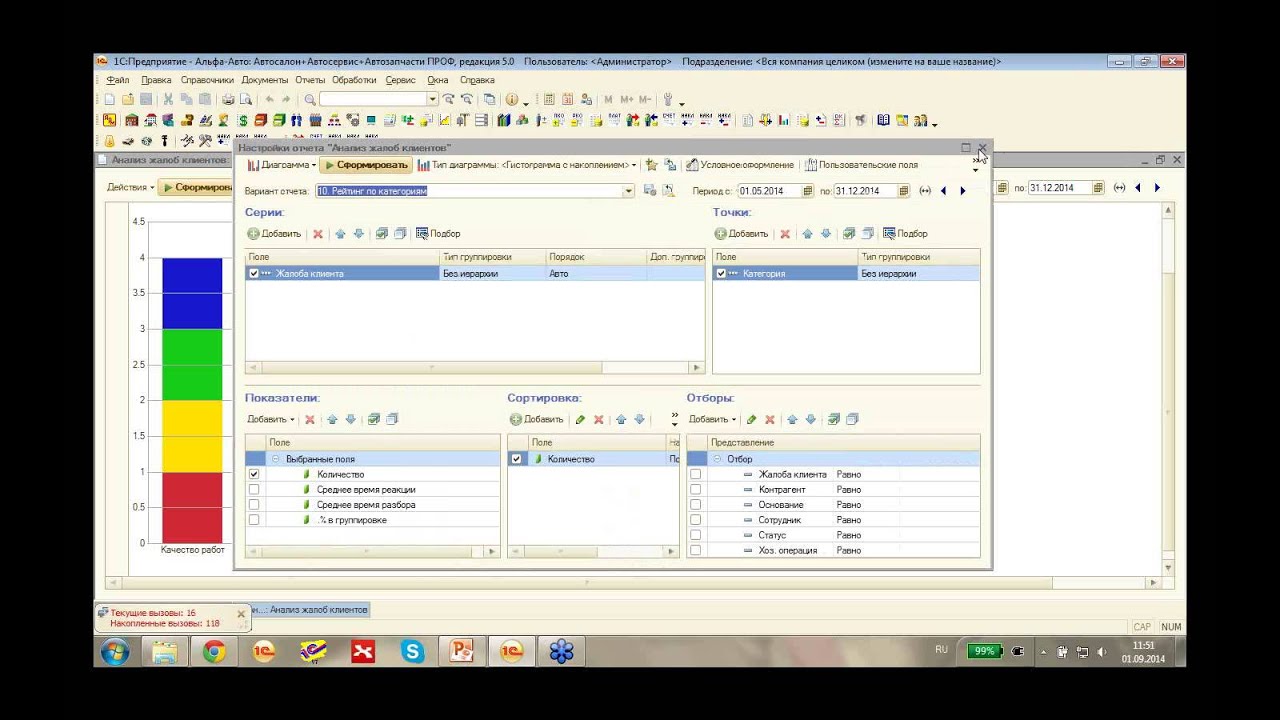
Task: Open Вариант отчета dropdown list
Action: tap(629, 191)
